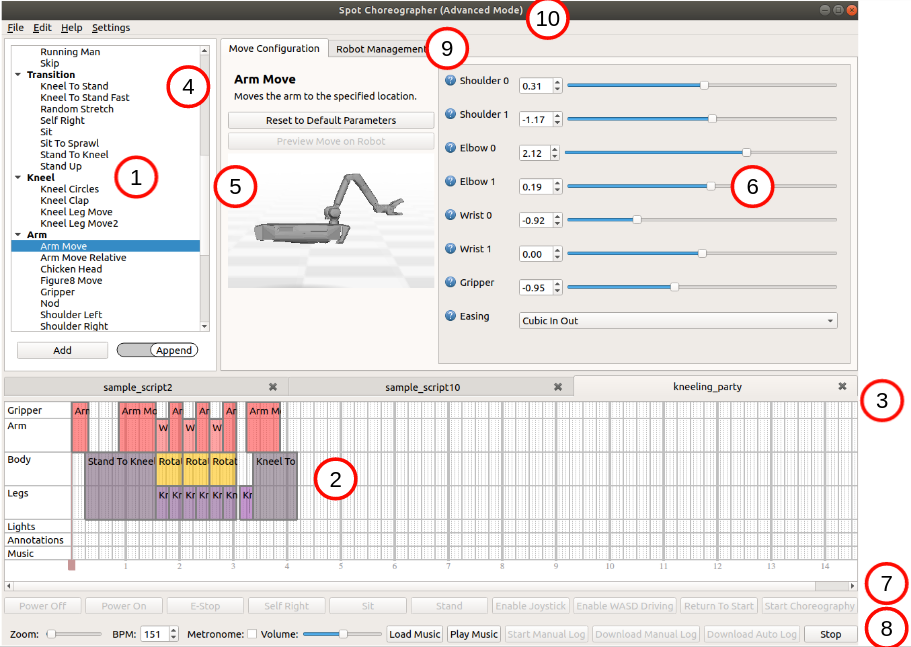
Task: Click the Elbow 0 help icon
Action: [450, 148]
